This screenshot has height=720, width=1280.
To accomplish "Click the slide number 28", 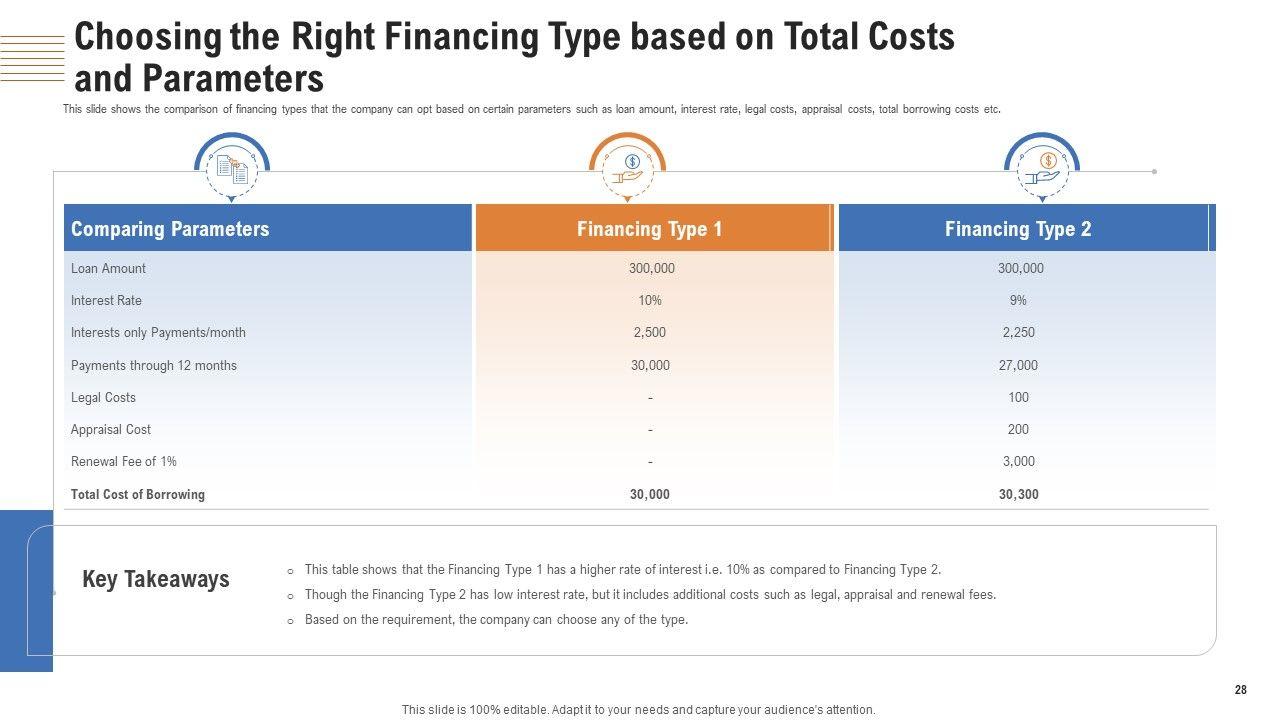I will 1240,690.
